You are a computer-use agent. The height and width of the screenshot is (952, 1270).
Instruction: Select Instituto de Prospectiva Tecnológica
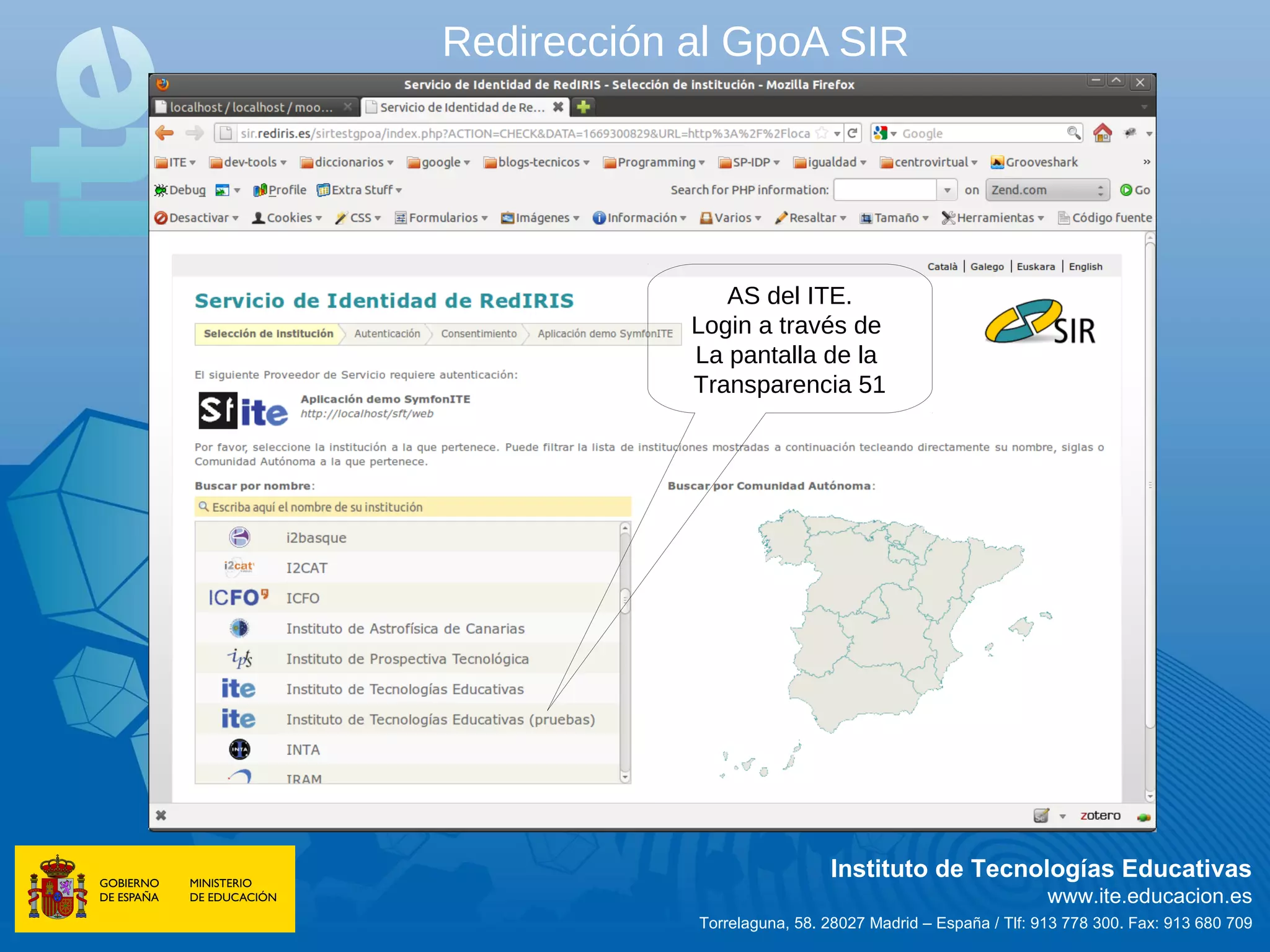(x=407, y=658)
